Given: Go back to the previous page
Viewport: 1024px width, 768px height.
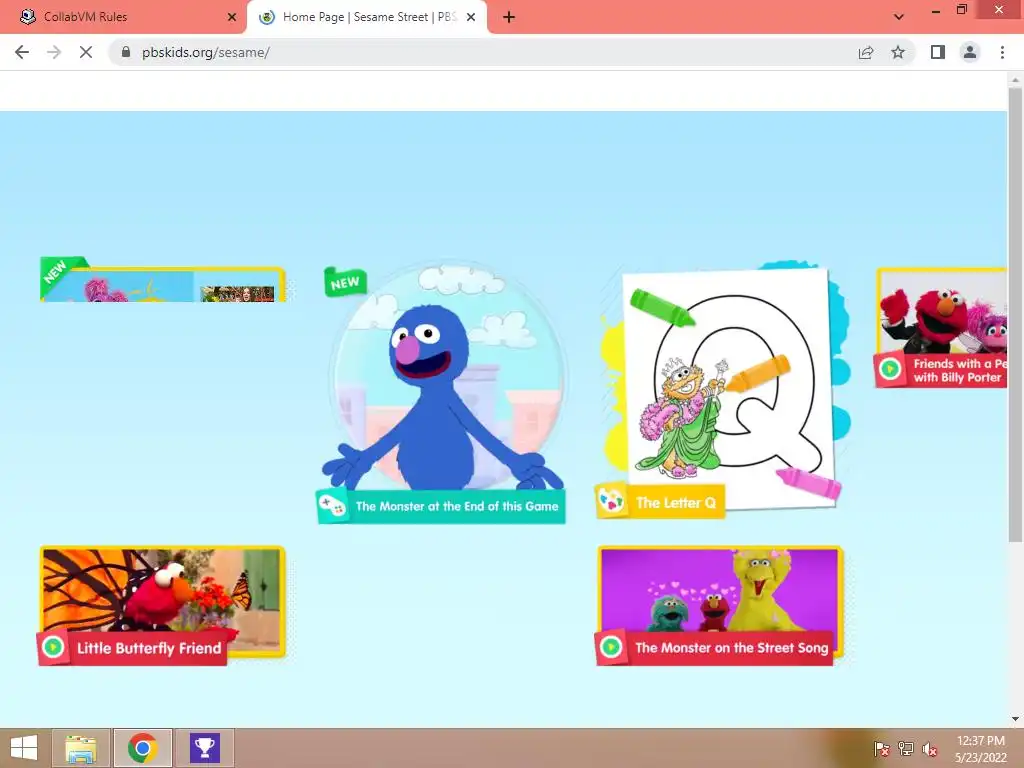Looking at the screenshot, I should [22, 52].
